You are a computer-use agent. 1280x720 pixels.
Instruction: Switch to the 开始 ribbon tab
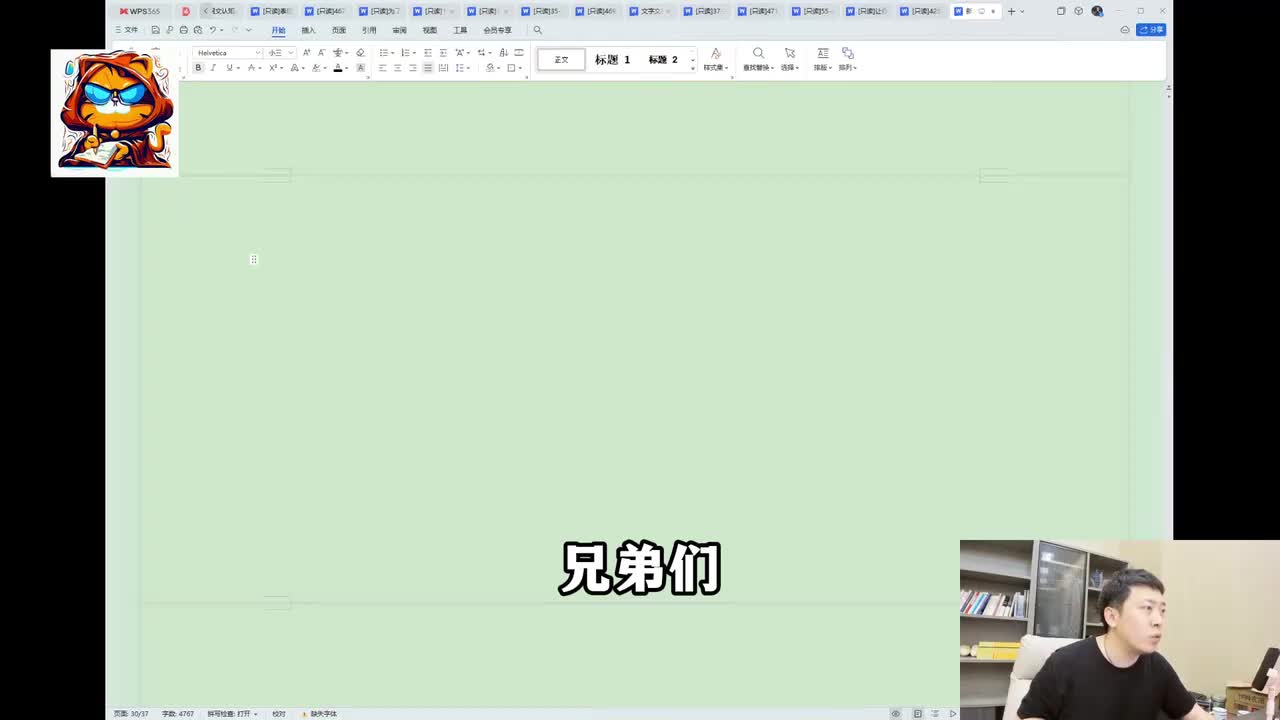point(278,30)
